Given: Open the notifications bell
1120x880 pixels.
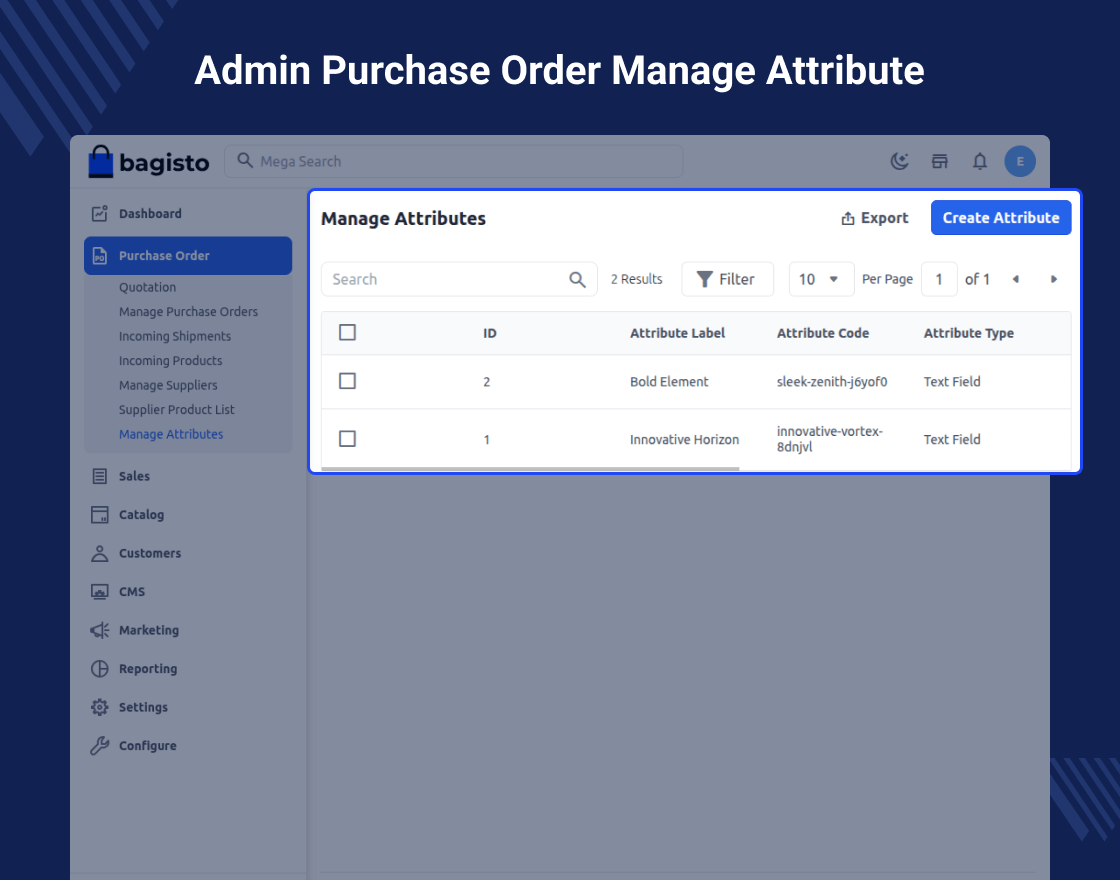Looking at the screenshot, I should [x=980, y=161].
